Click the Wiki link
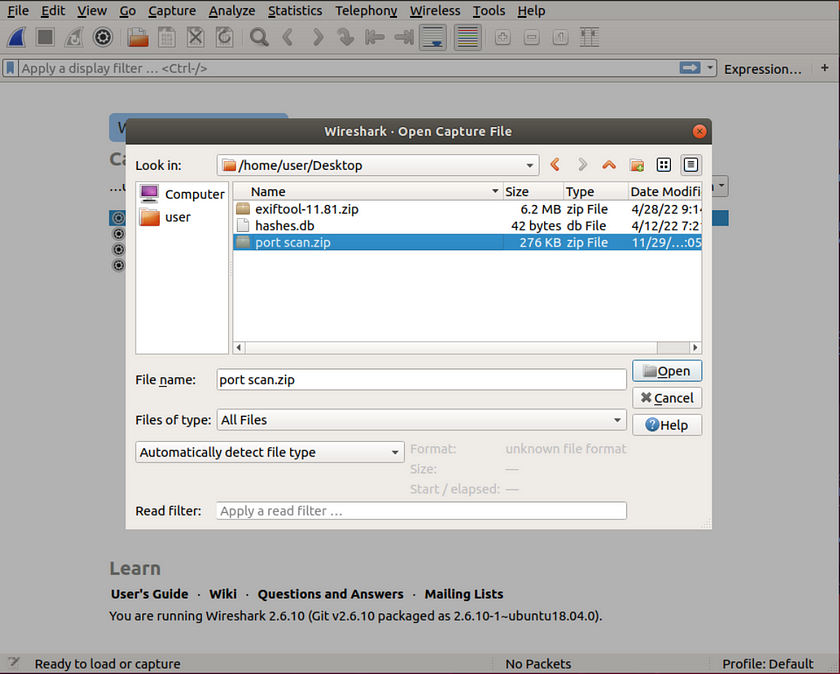This screenshot has height=674, width=840. 223,594
